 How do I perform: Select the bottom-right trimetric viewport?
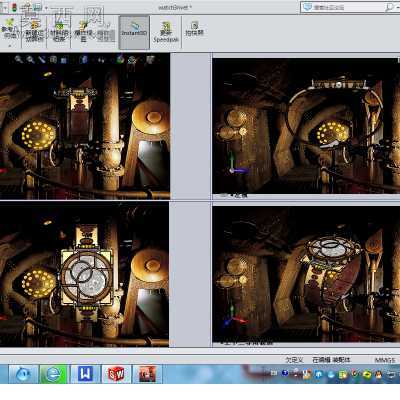[306, 274]
